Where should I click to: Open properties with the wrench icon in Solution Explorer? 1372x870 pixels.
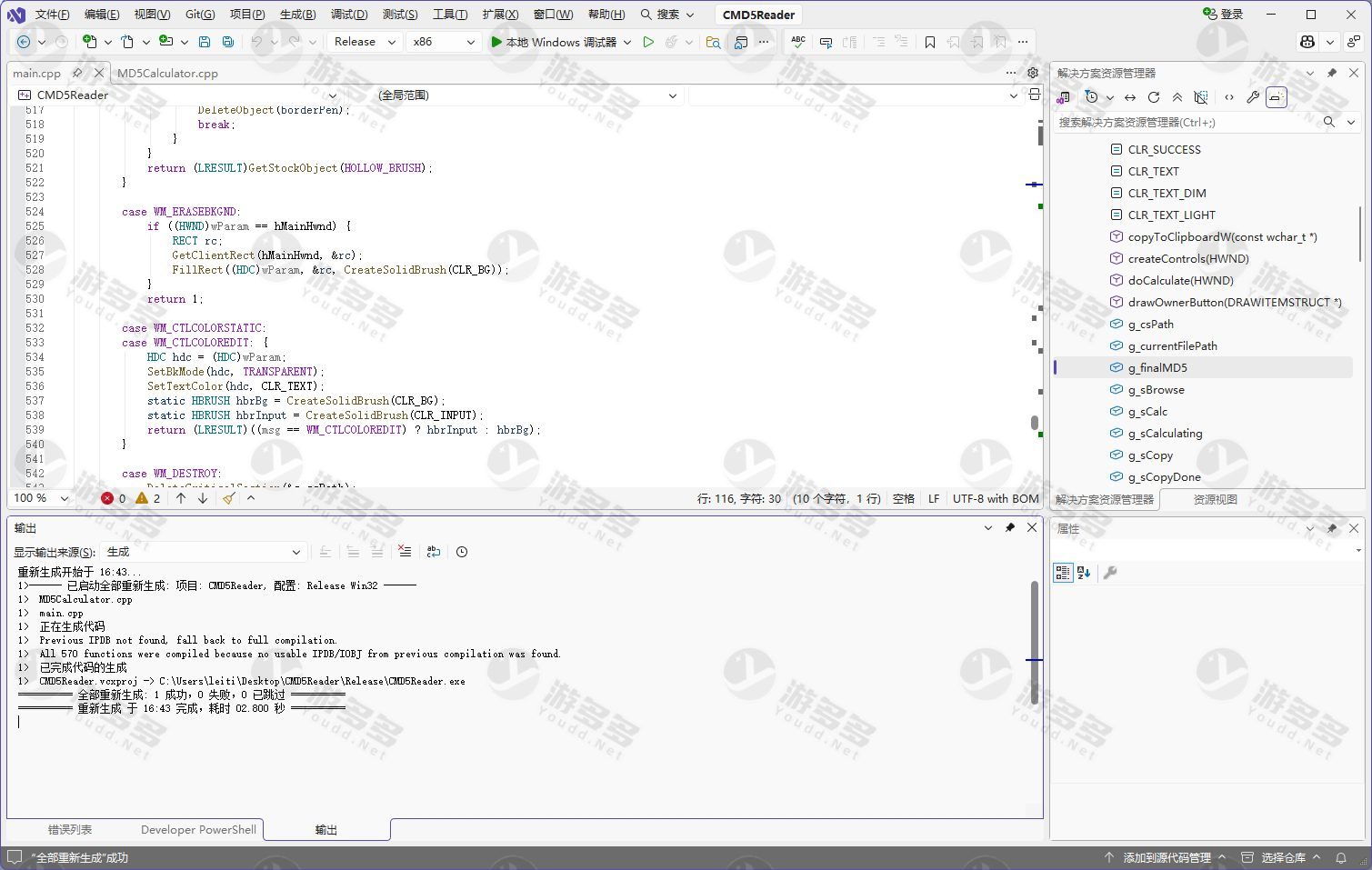1253,97
